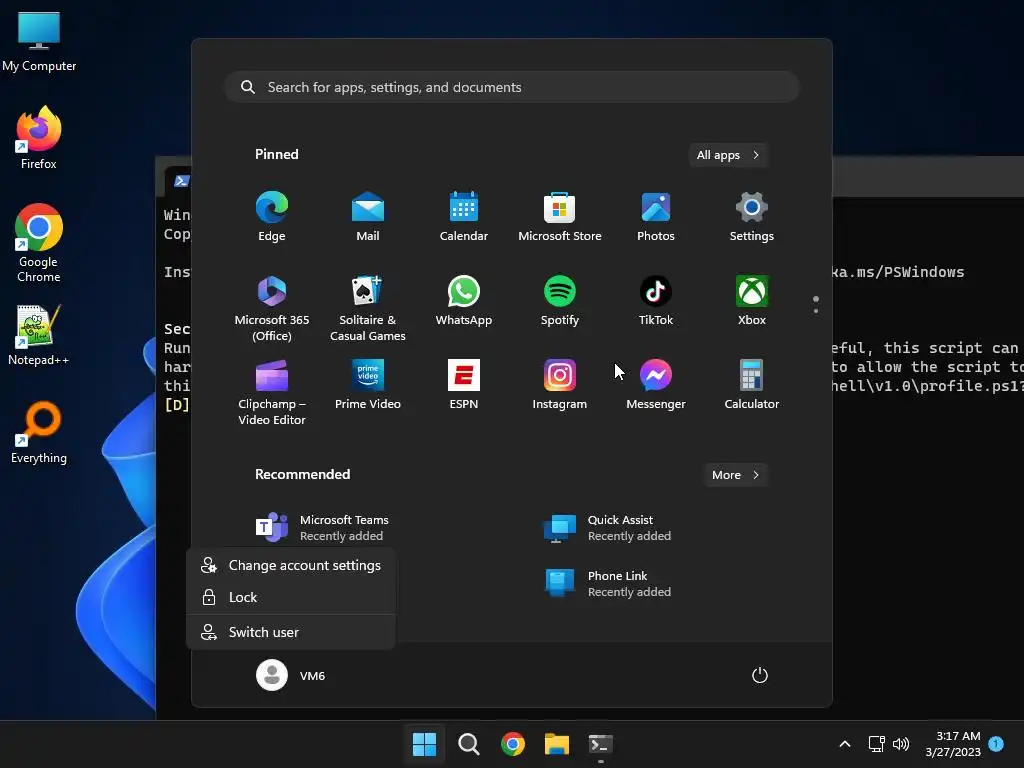1024x768 pixels.
Task: Open the clock showing 3:17 AM
Action: [953, 744]
